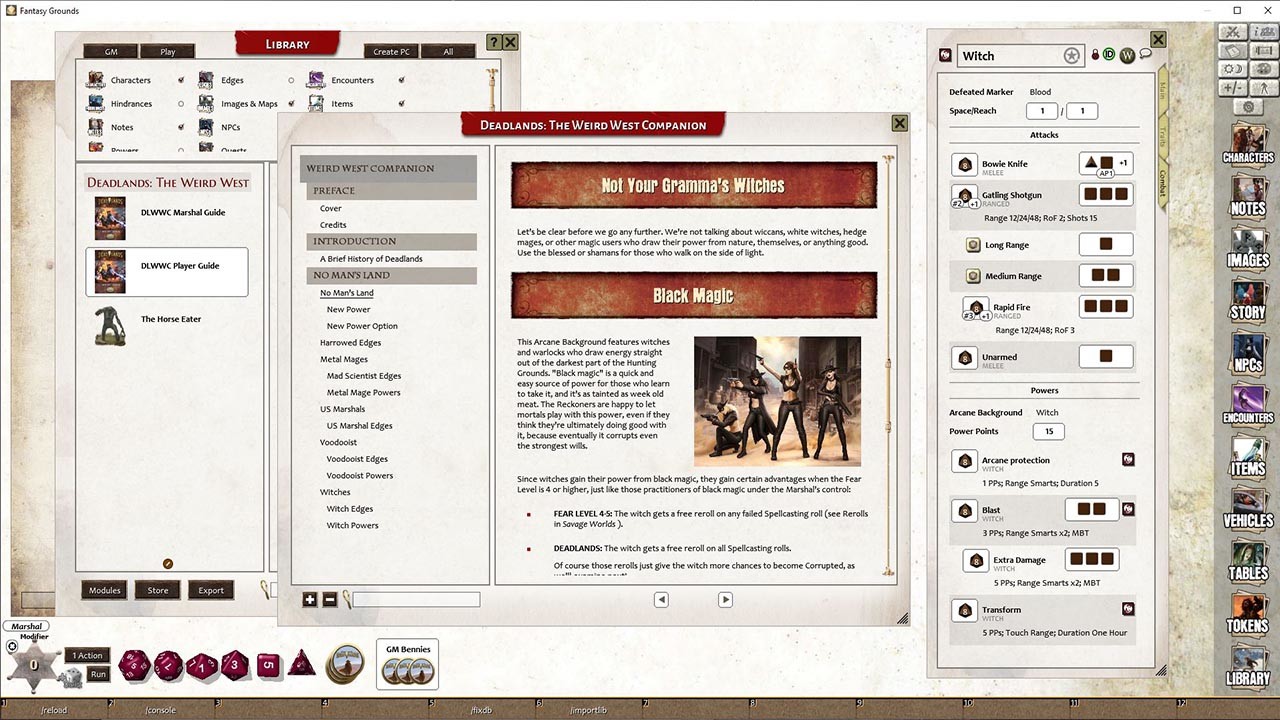This screenshot has width=1280, height=720.
Task: Open the modifiers plus/minus icon
Action: [1233, 88]
